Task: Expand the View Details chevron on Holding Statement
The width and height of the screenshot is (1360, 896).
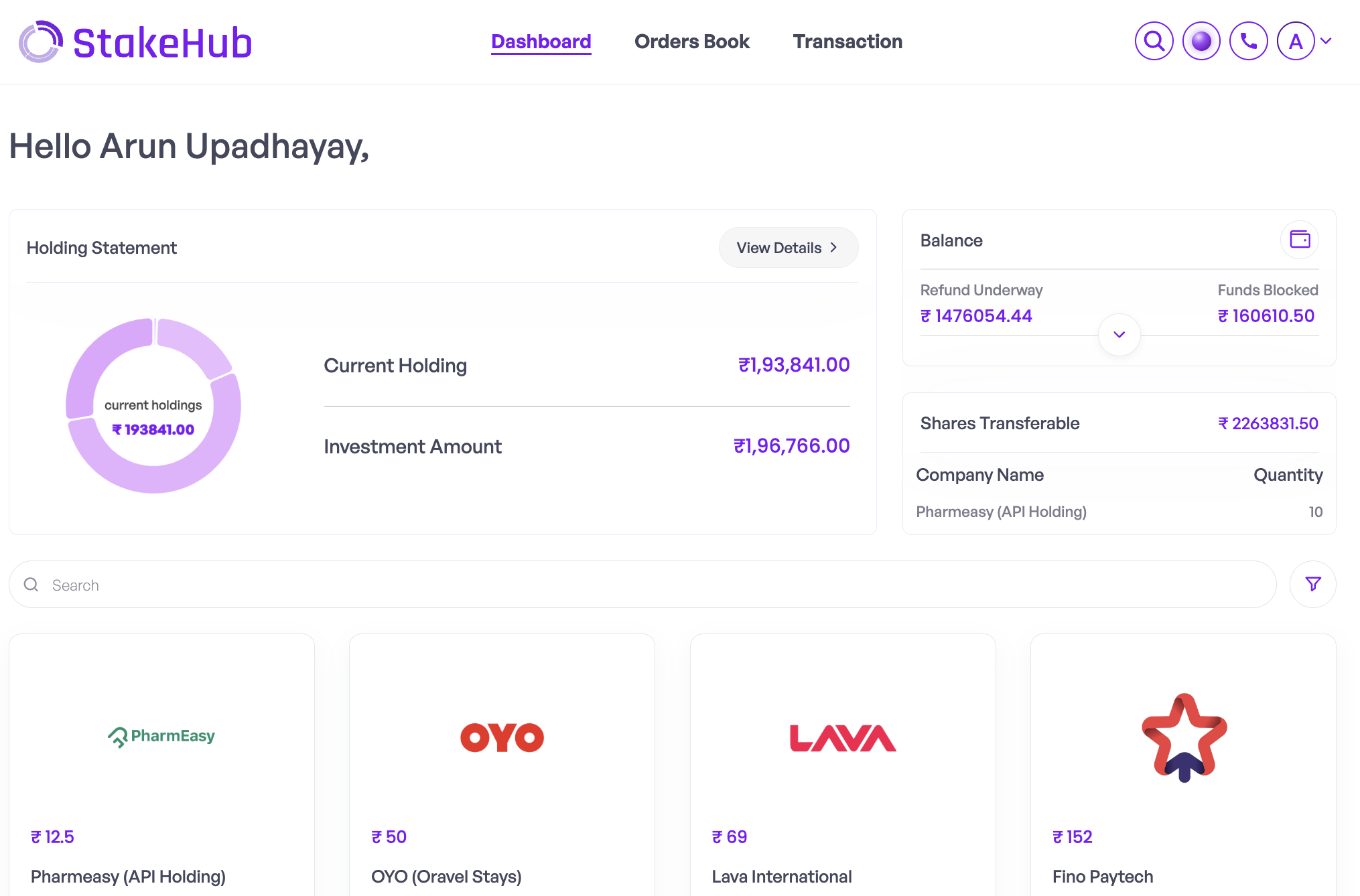Action: [x=834, y=247]
